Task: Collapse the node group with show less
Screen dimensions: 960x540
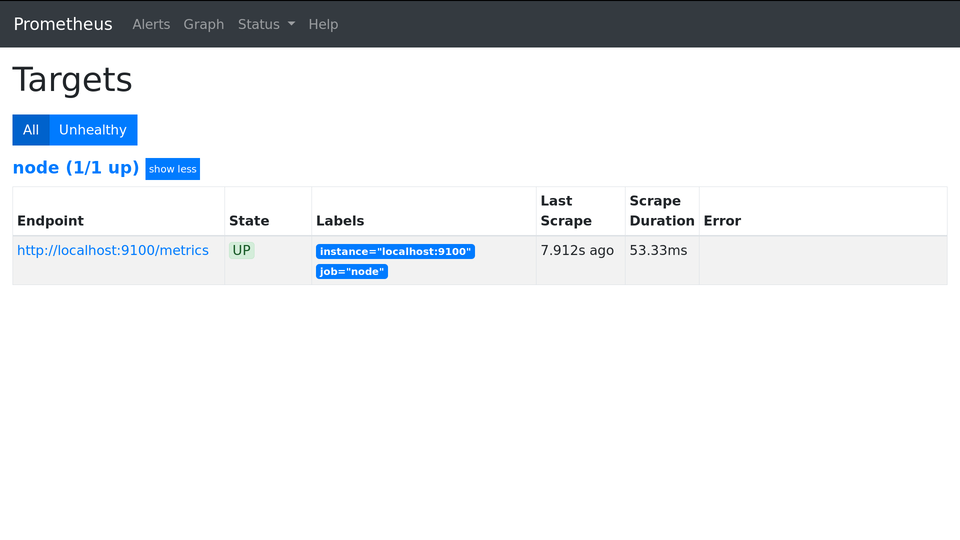Action: (x=173, y=169)
